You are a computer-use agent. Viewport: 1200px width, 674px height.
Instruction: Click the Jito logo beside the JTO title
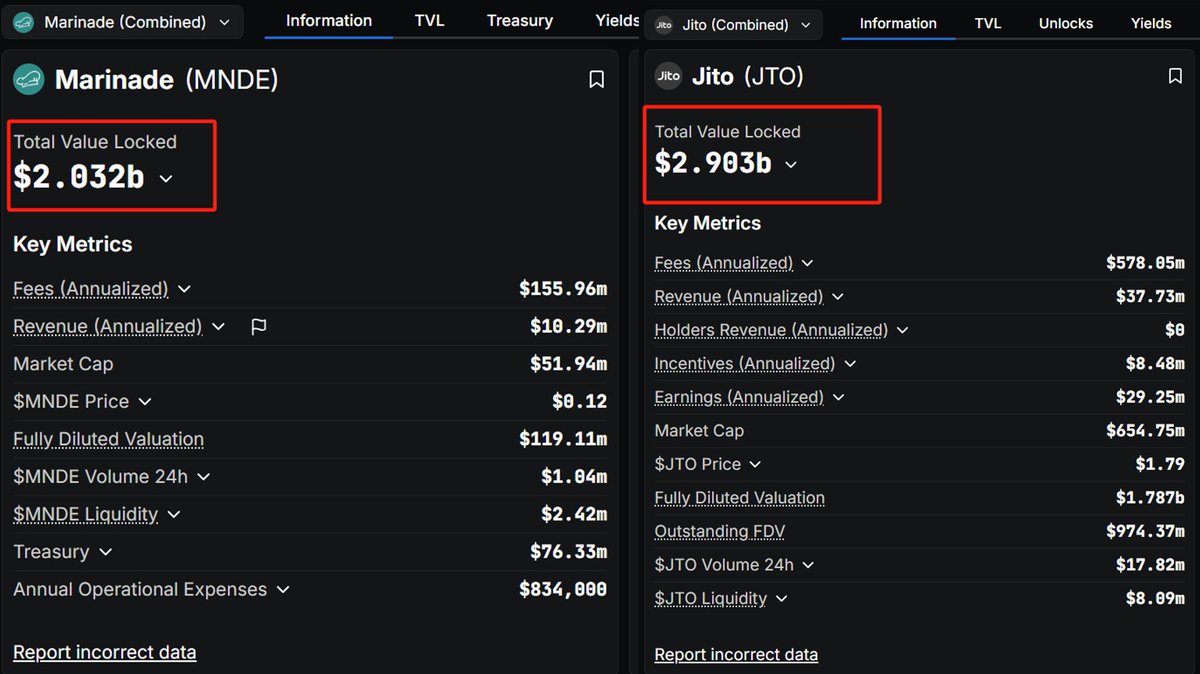coord(668,76)
